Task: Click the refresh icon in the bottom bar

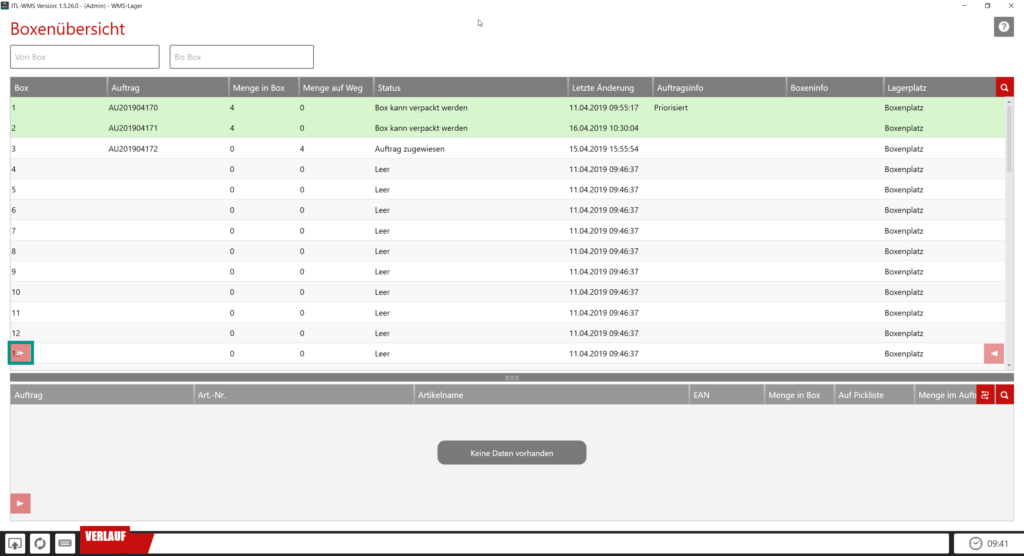Action: (x=40, y=543)
